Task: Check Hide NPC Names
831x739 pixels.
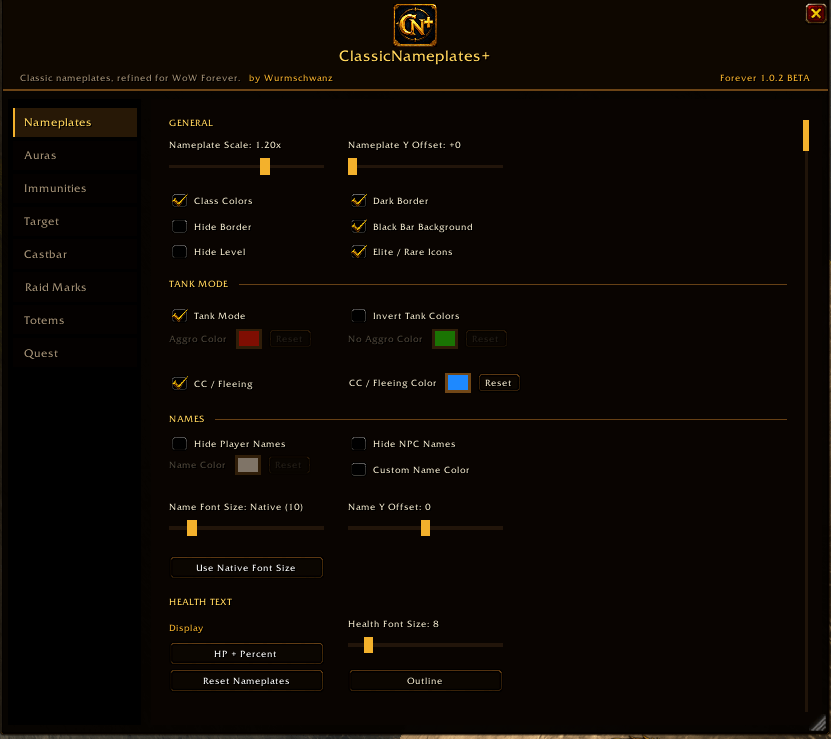Action: [x=359, y=444]
